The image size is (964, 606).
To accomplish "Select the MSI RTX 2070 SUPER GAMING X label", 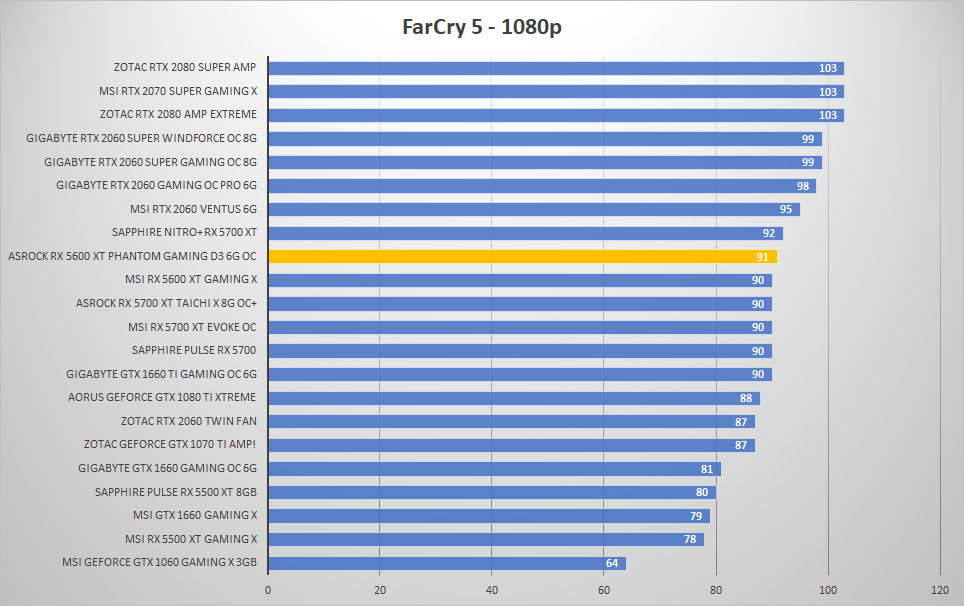I will pos(178,91).
